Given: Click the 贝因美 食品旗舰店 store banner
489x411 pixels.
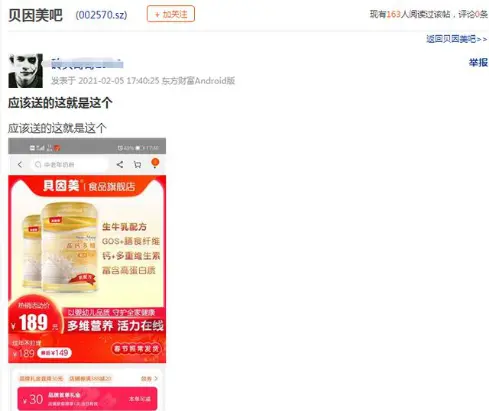Looking at the screenshot, I should (x=89, y=186).
